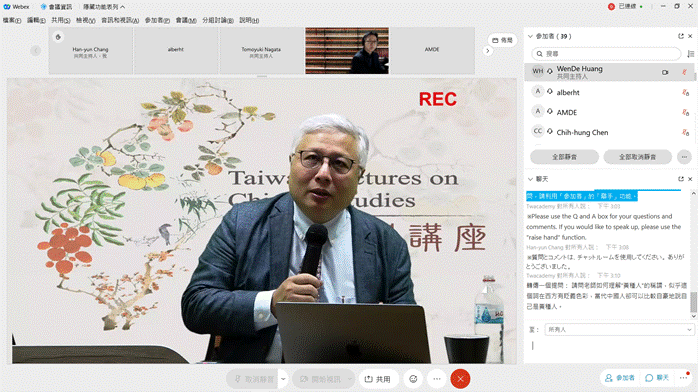Open more options in the meeting controls
This screenshot has width=698, height=392.
point(437,379)
